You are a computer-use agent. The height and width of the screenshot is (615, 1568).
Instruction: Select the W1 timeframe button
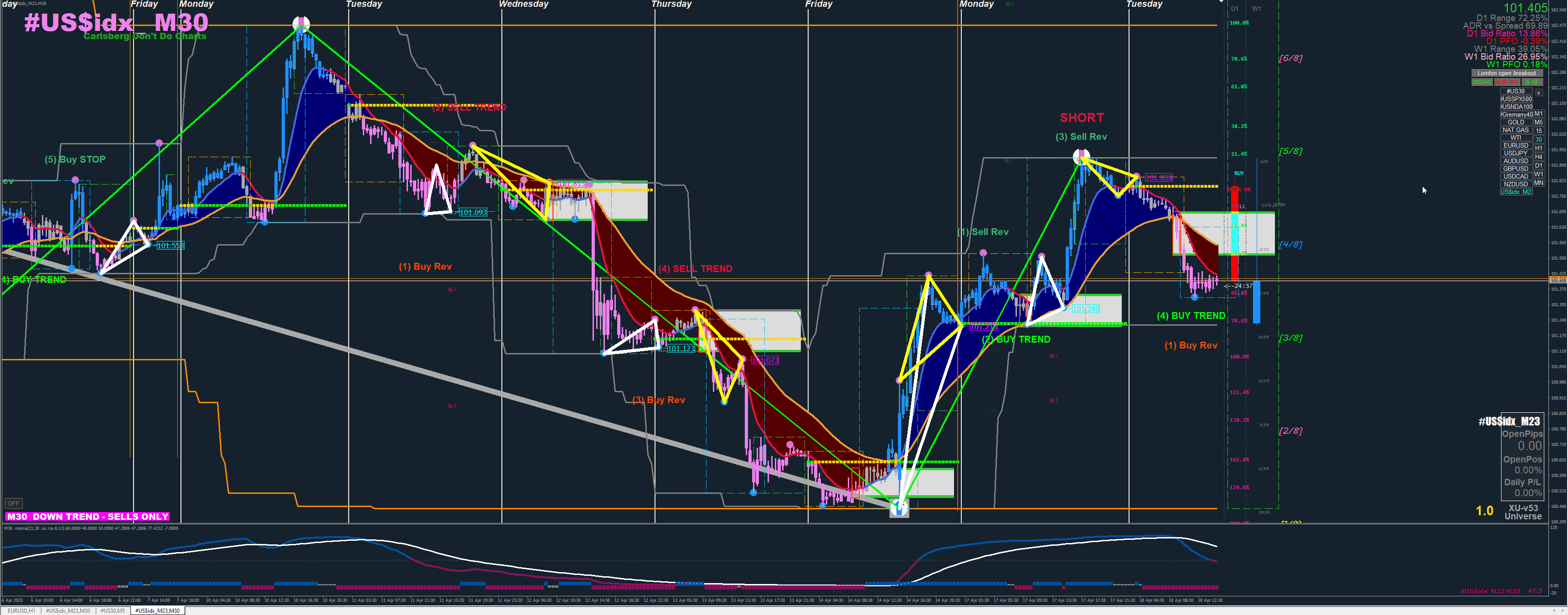[1539, 174]
